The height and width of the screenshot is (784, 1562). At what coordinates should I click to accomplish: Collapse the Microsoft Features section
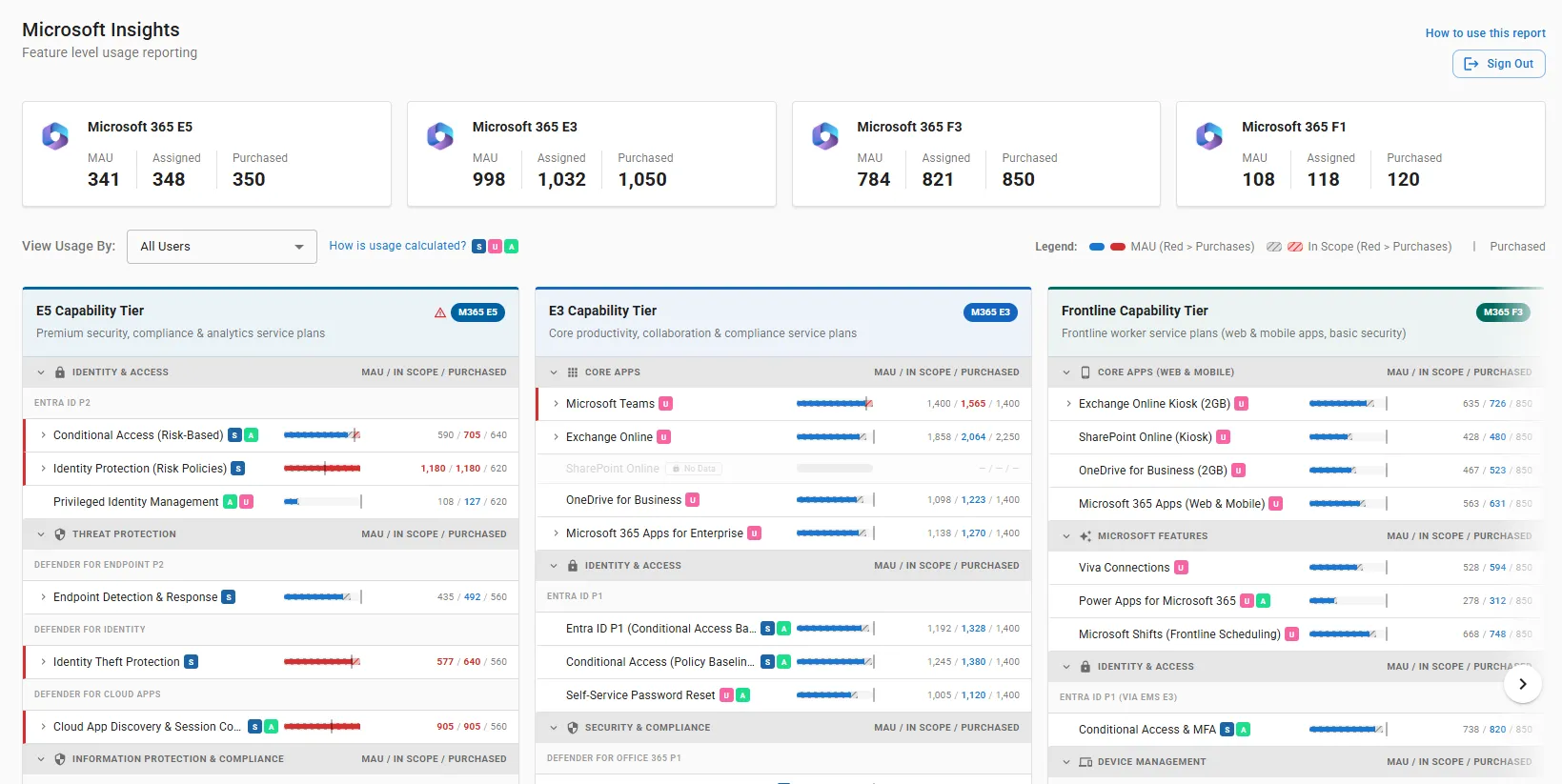point(1066,536)
